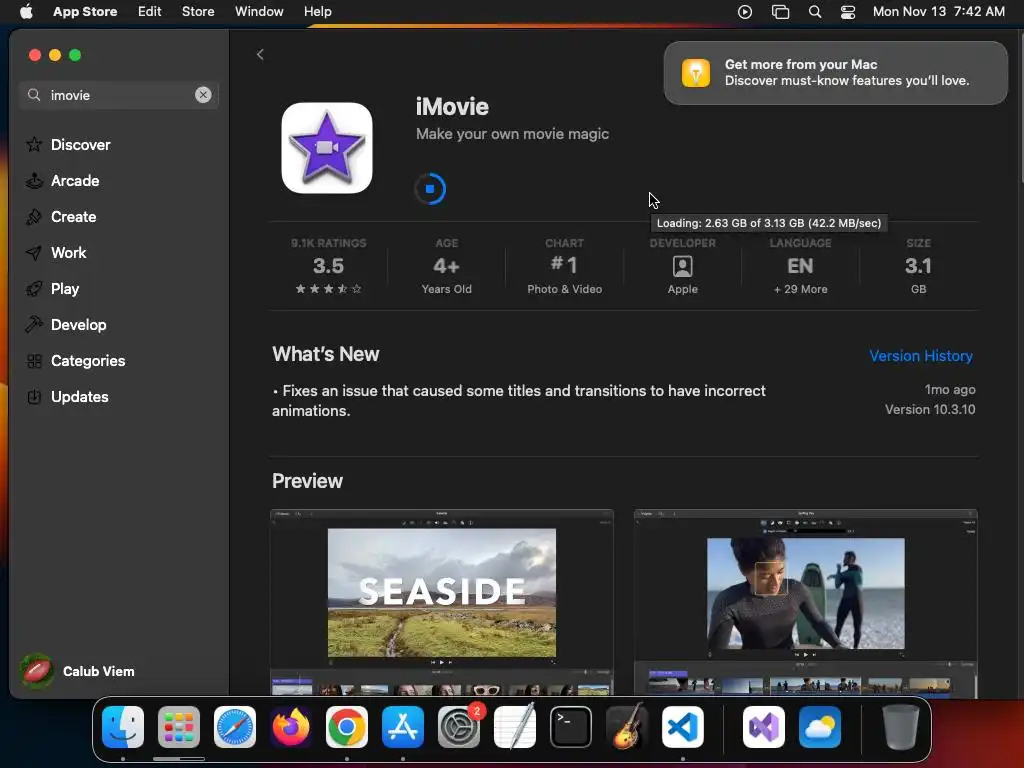1024x768 pixels.
Task: Click the Play rocket icon
Action: coord(34,288)
